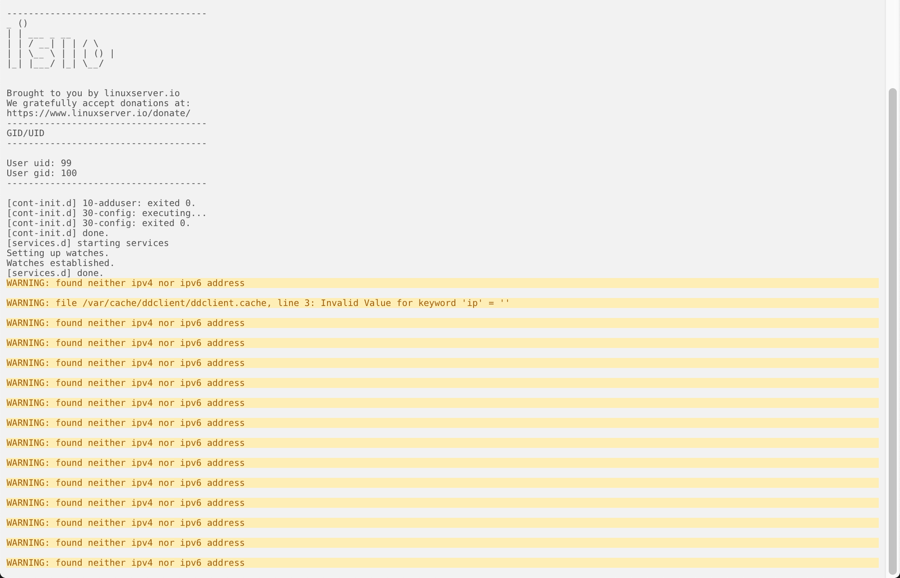Click the '[services.d] done.' line

[x=55, y=273]
